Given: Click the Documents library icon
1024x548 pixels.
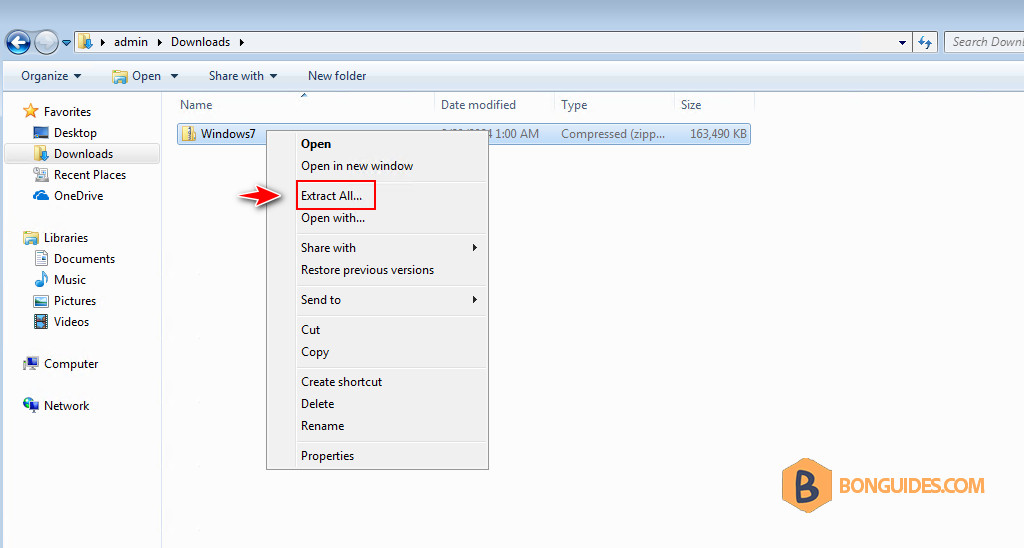Looking at the screenshot, I should pos(40,259).
